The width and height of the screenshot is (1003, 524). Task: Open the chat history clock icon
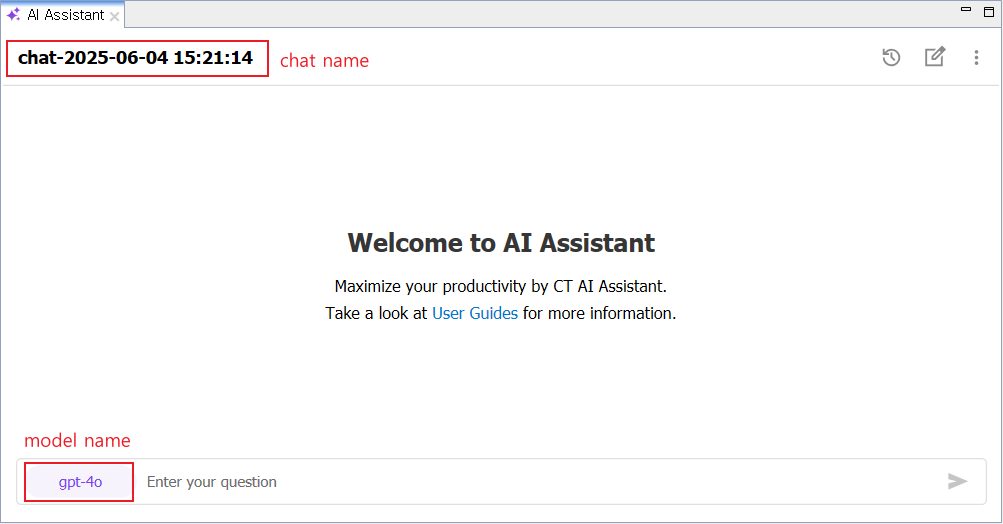tap(891, 58)
